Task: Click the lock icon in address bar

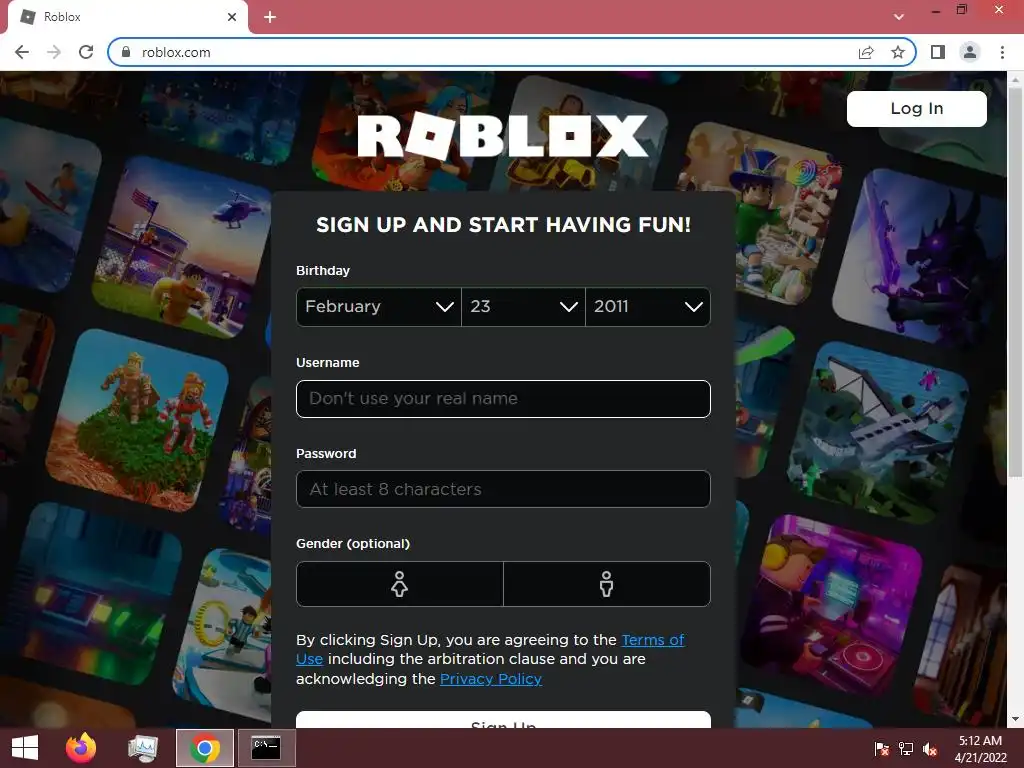Action: 127,52
